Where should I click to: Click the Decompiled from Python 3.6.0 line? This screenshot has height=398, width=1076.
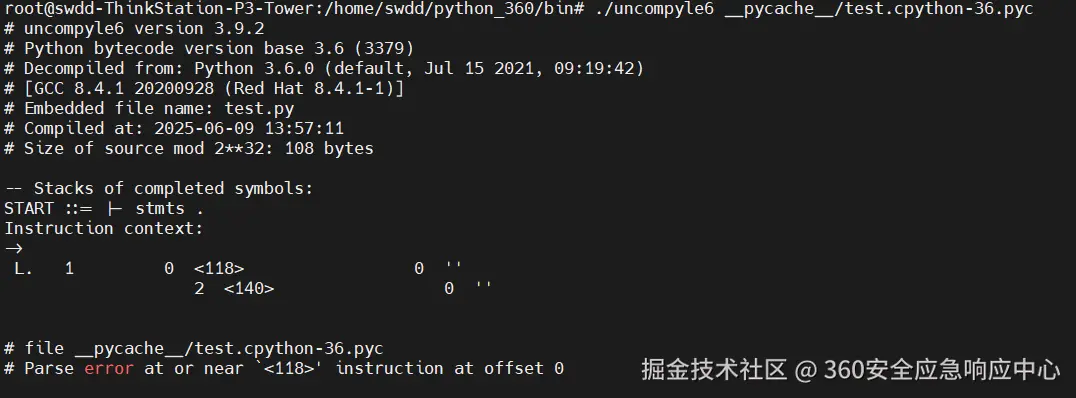pos(324,69)
